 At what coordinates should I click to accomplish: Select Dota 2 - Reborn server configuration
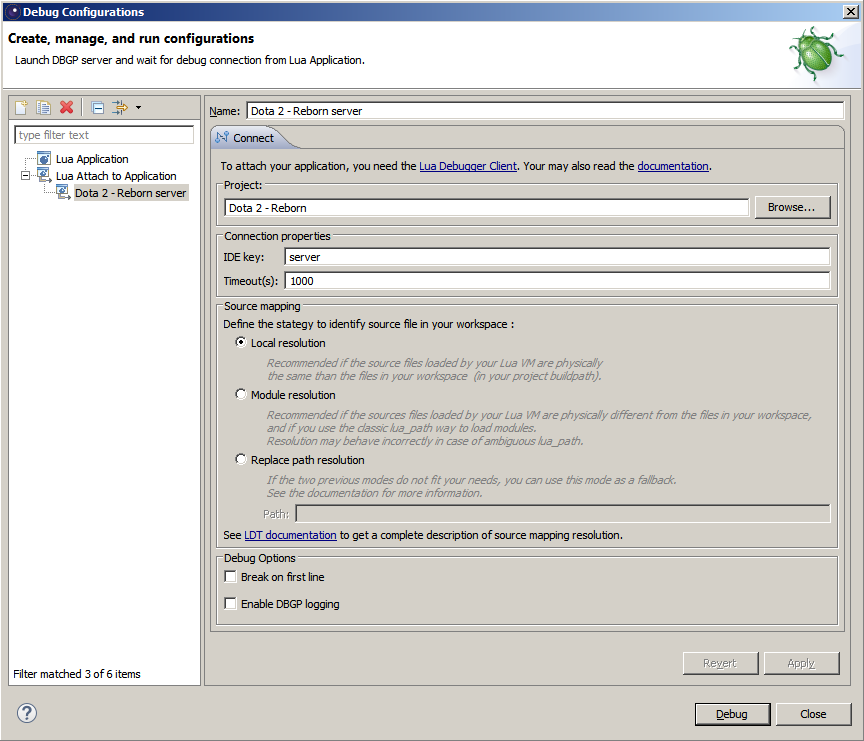coord(131,193)
